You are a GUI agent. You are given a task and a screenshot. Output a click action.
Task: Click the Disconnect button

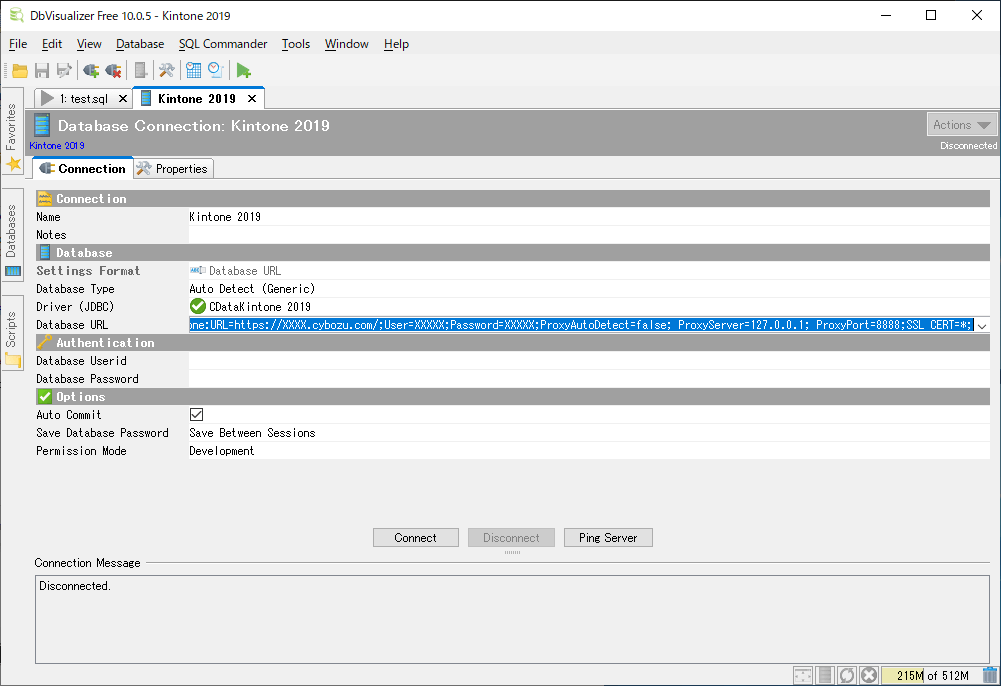(511, 538)
